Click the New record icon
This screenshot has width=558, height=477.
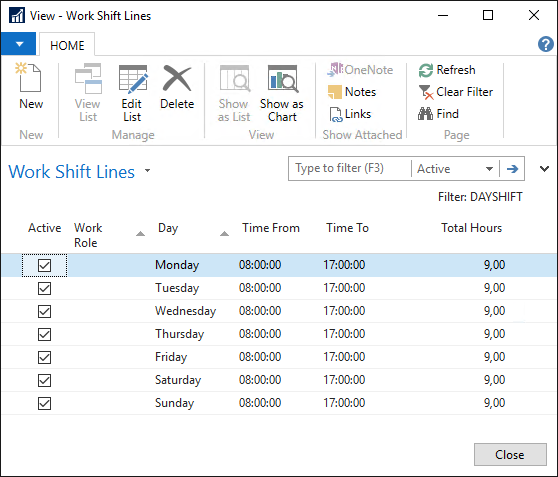[28, 78]
